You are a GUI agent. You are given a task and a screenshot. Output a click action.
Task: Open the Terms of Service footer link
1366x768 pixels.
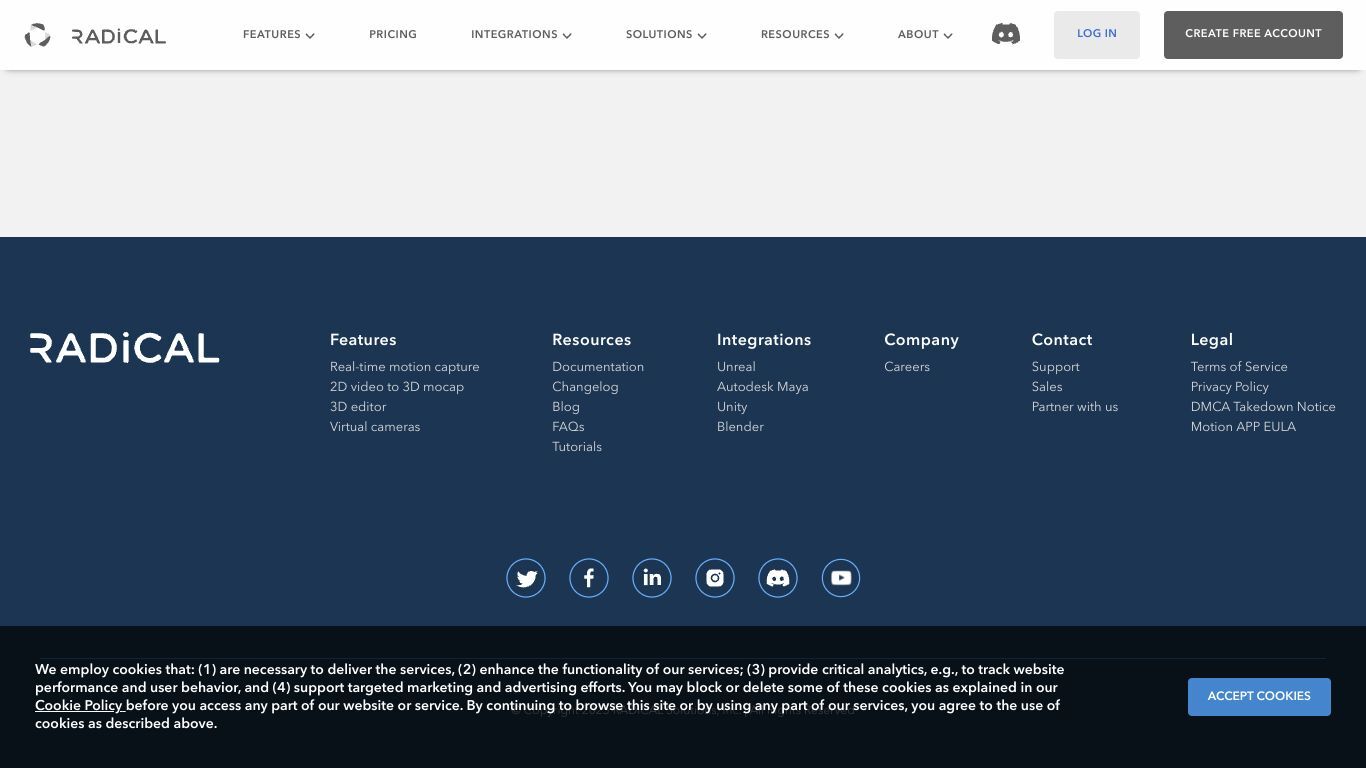[x=1239, y=367]
